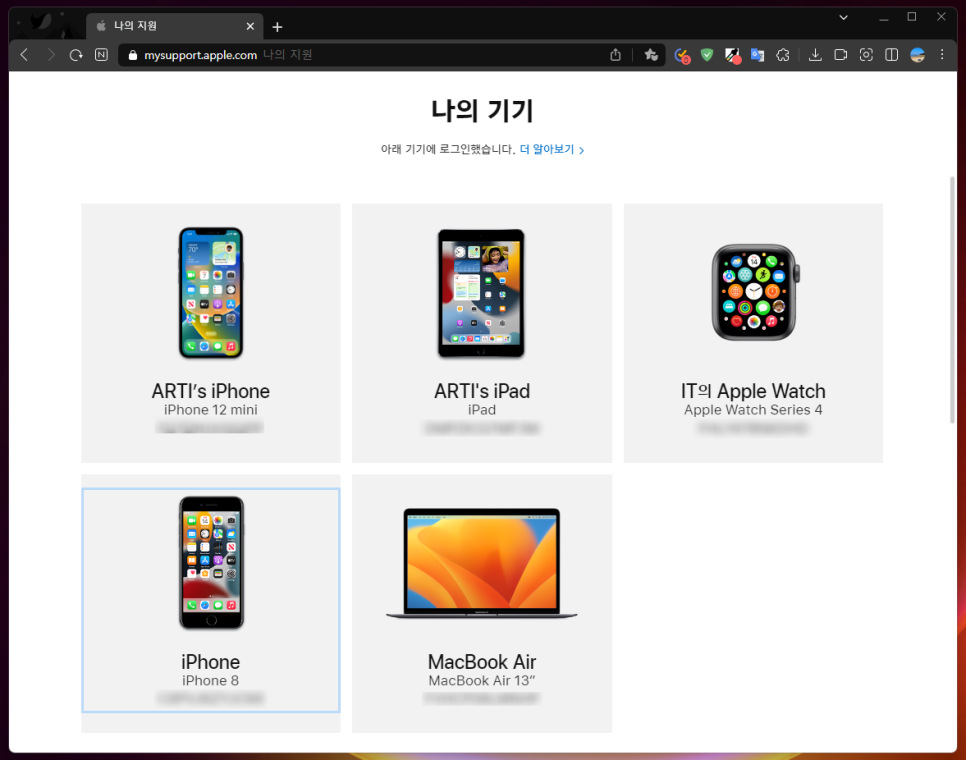Open the profile avatar
The width and height of the screenshot is (966, 760).
pyautogui.click(x=917, y=55)
